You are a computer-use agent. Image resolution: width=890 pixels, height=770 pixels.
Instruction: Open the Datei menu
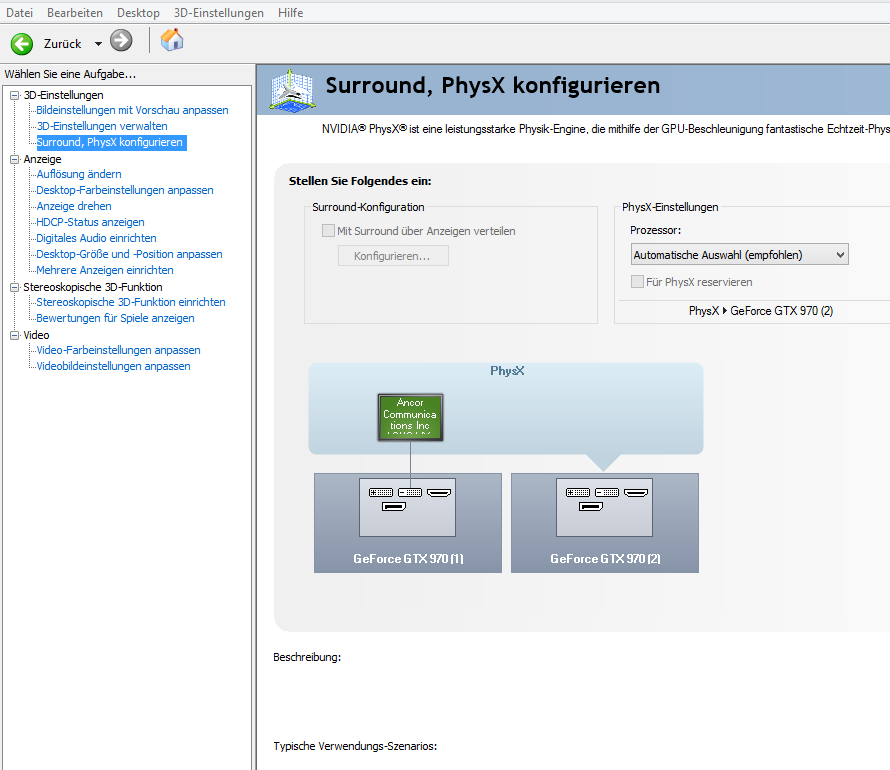[x=19, y=12]
